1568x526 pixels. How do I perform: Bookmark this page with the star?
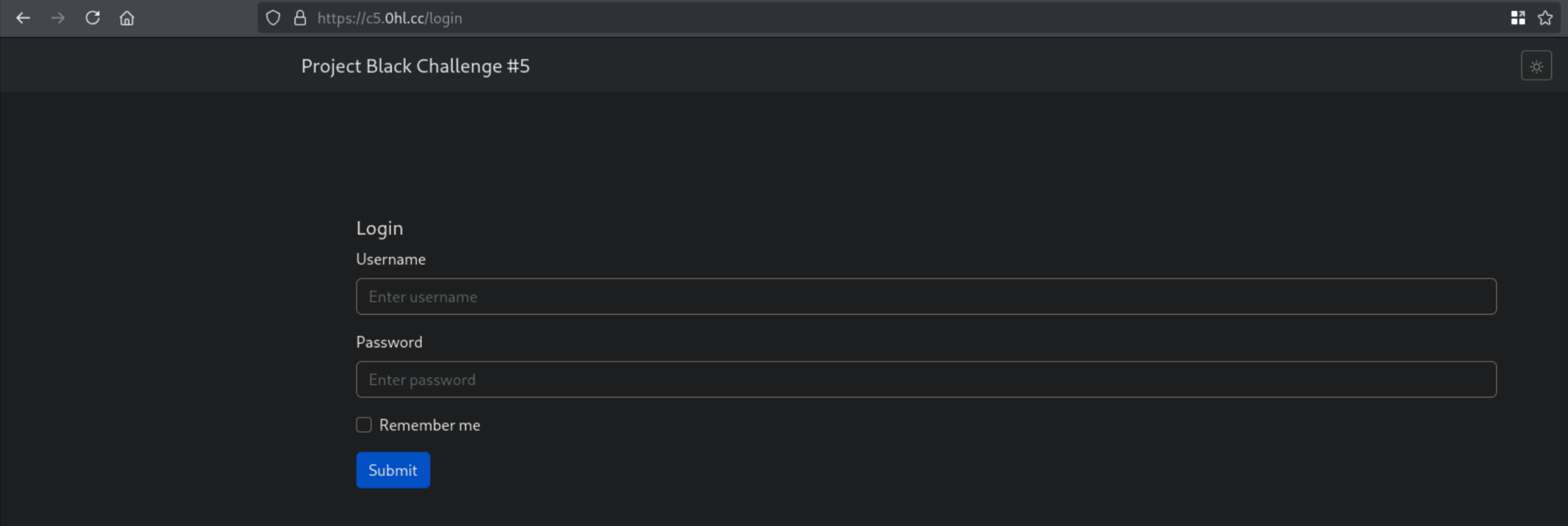pyautogui.click(x=1545, y=18)
